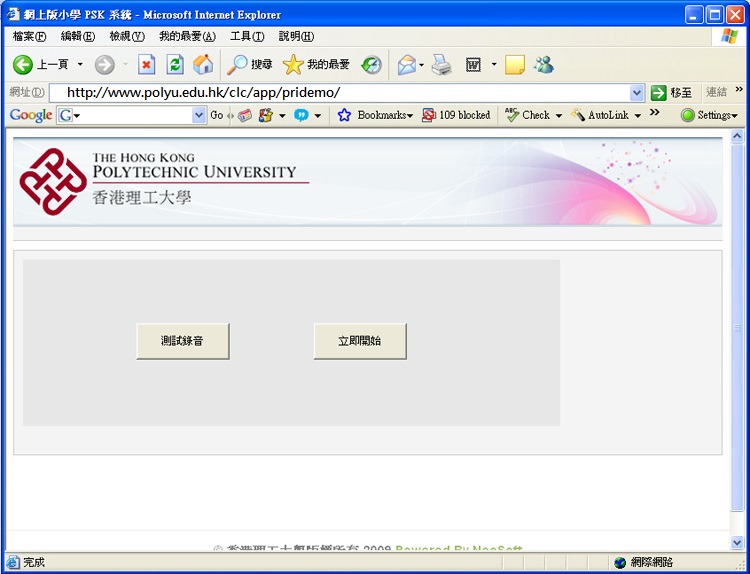The image size is (750, 574).
Task: Open the 檔案 (File) menu
Action: 29,36
